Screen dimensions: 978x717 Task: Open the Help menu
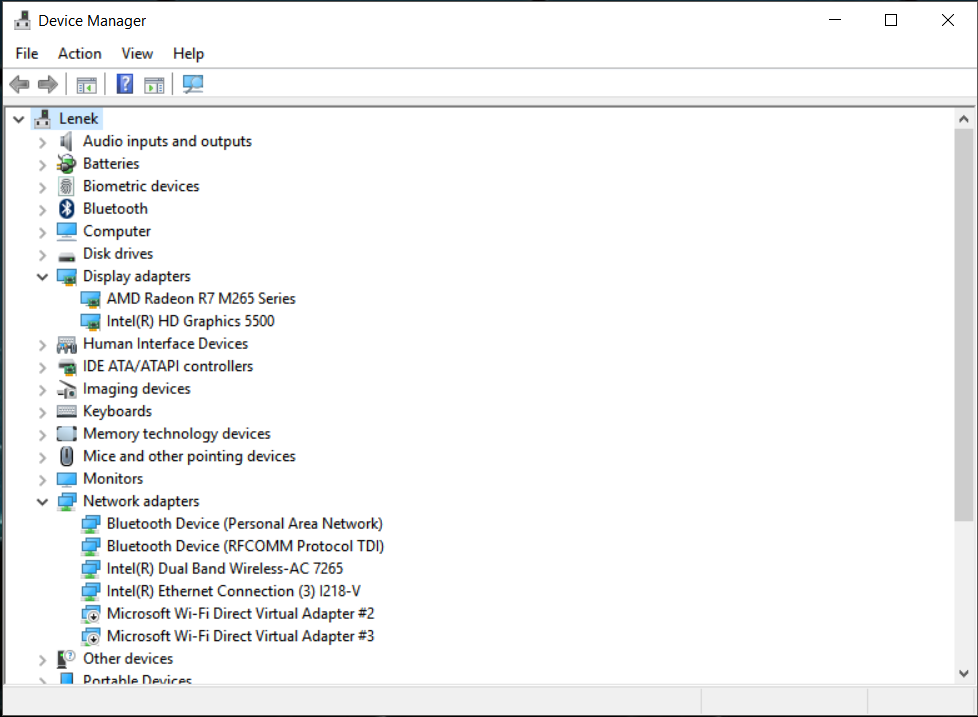[188, 54]
